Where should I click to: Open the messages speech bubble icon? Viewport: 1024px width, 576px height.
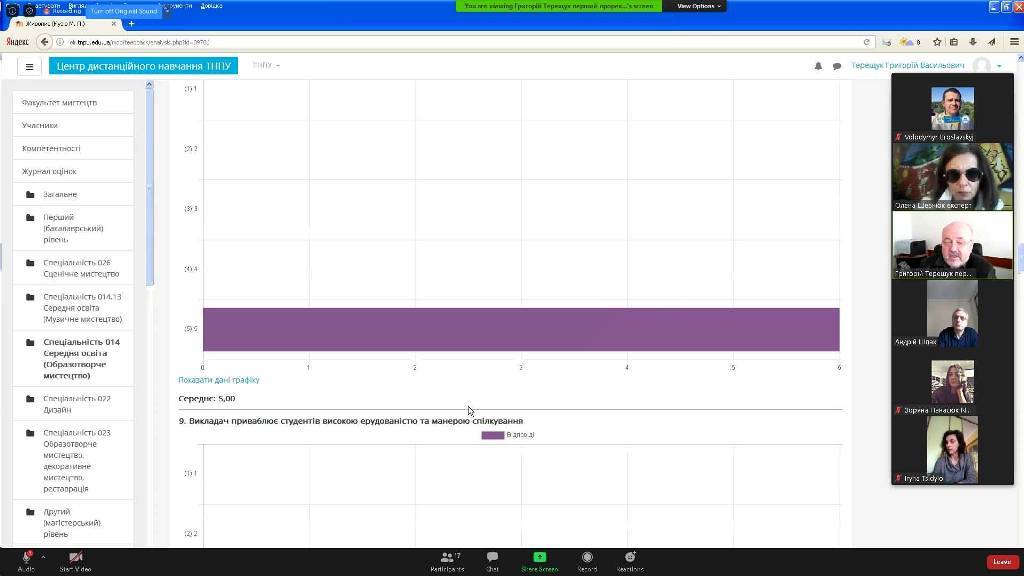coord(837,66)
